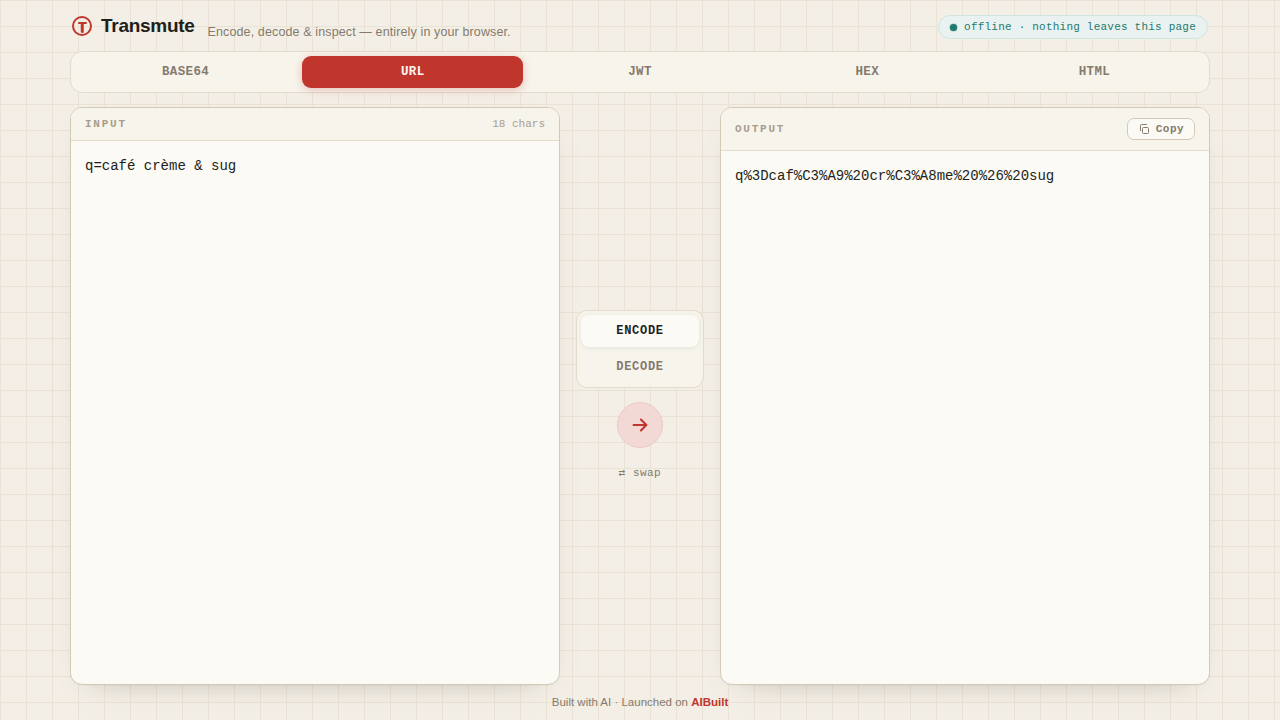Select the URL tab
The image size is (1280, 720).
tap(412, 72)
